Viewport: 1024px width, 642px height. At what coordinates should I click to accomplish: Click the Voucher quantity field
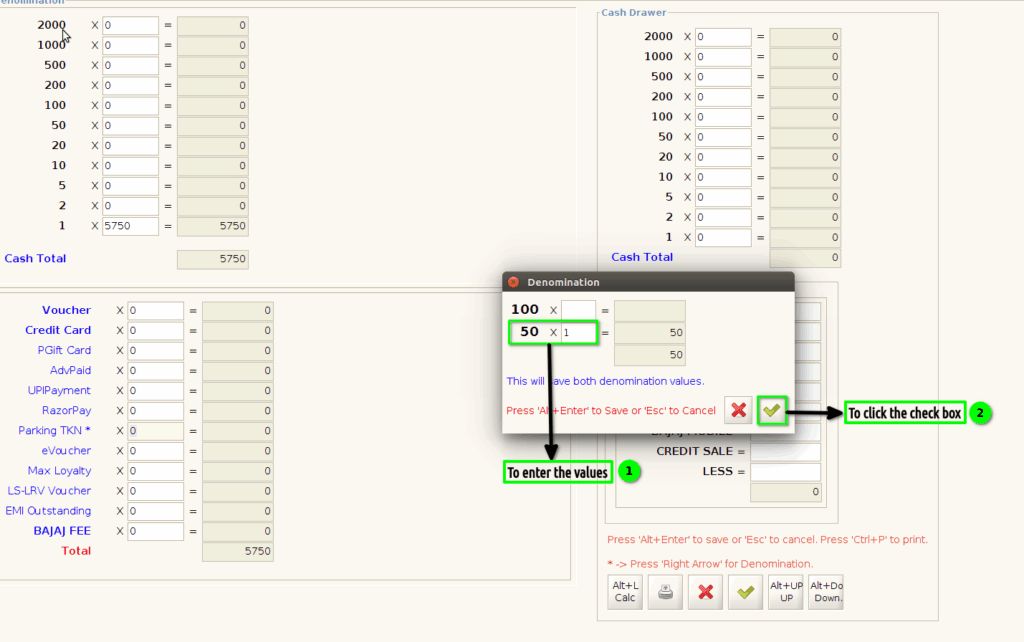pos(155,311)
